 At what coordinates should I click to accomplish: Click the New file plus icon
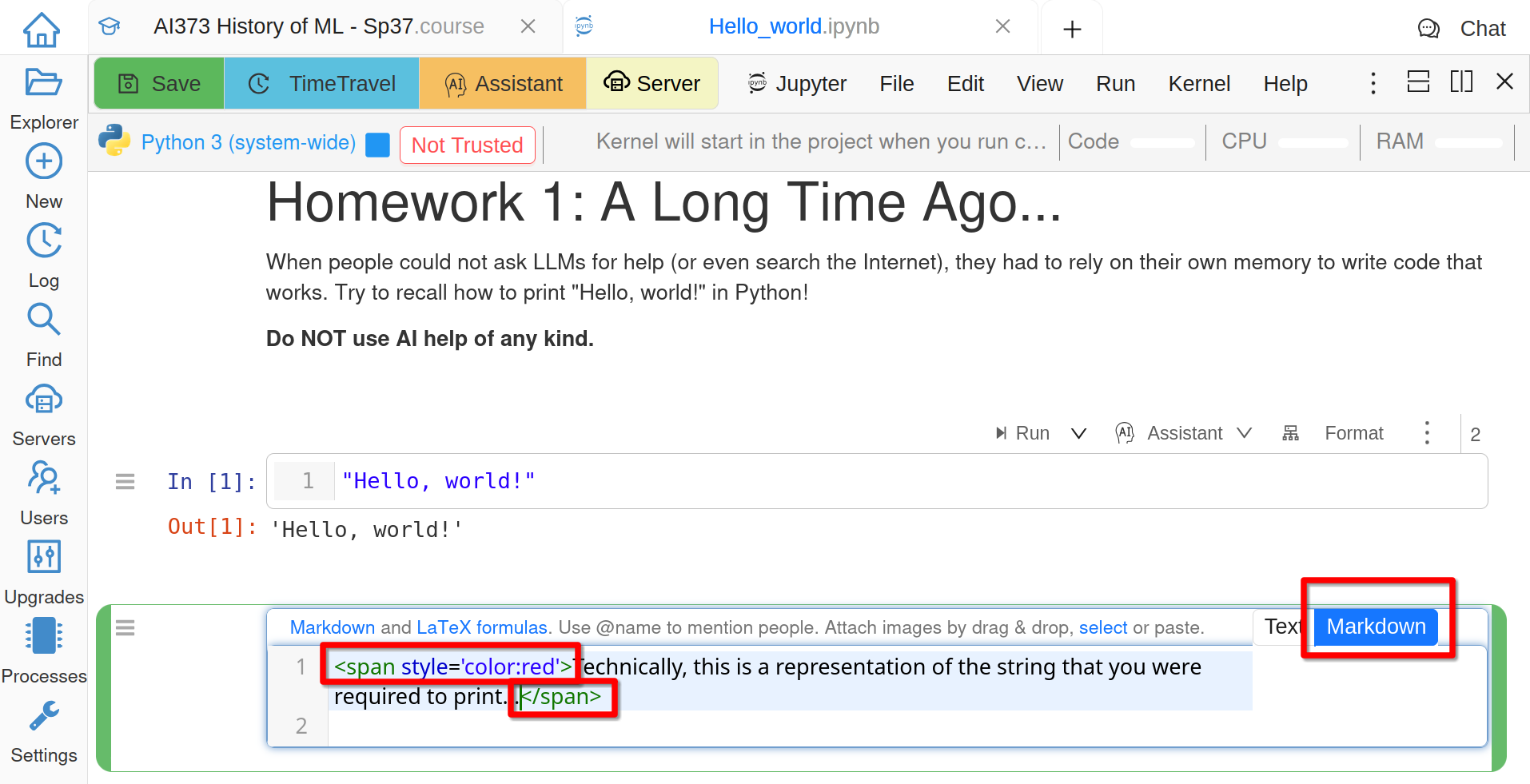click(x=43, y=162)
